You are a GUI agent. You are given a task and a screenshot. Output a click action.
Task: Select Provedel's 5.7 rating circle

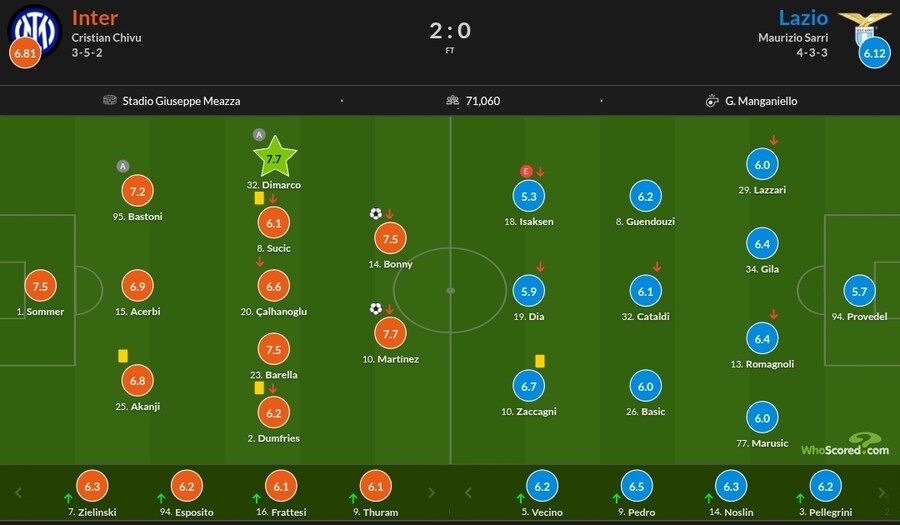click(x=858, y=291)
